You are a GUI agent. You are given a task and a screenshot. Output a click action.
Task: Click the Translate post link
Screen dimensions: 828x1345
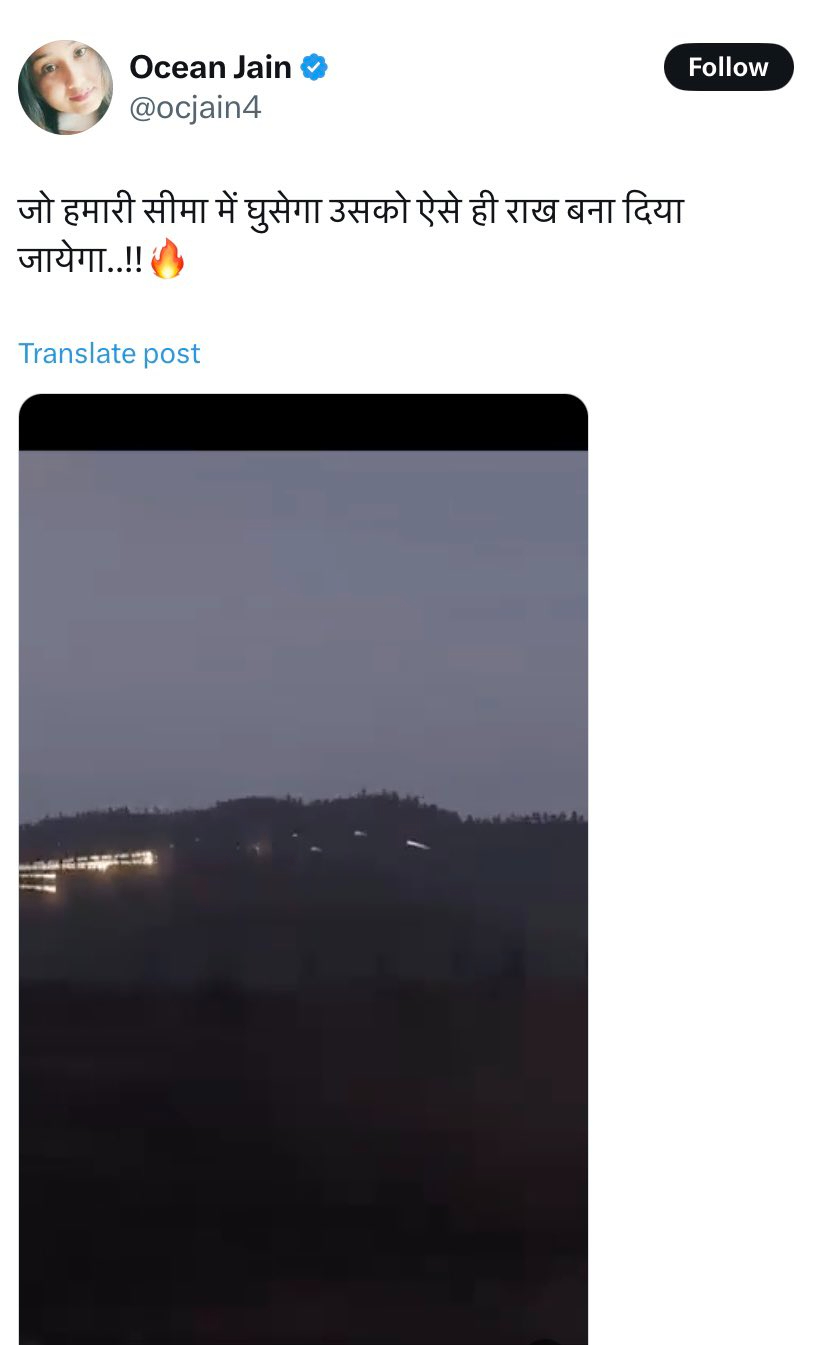[x=109, y=353]
